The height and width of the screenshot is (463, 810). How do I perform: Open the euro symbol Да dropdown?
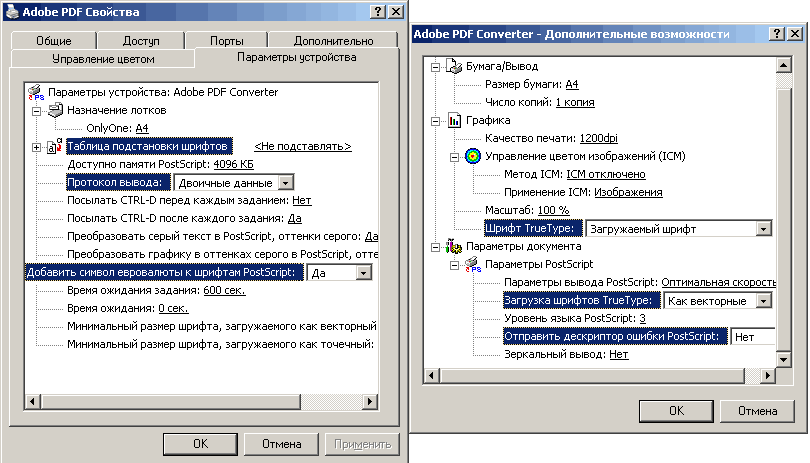click(364, 273)
